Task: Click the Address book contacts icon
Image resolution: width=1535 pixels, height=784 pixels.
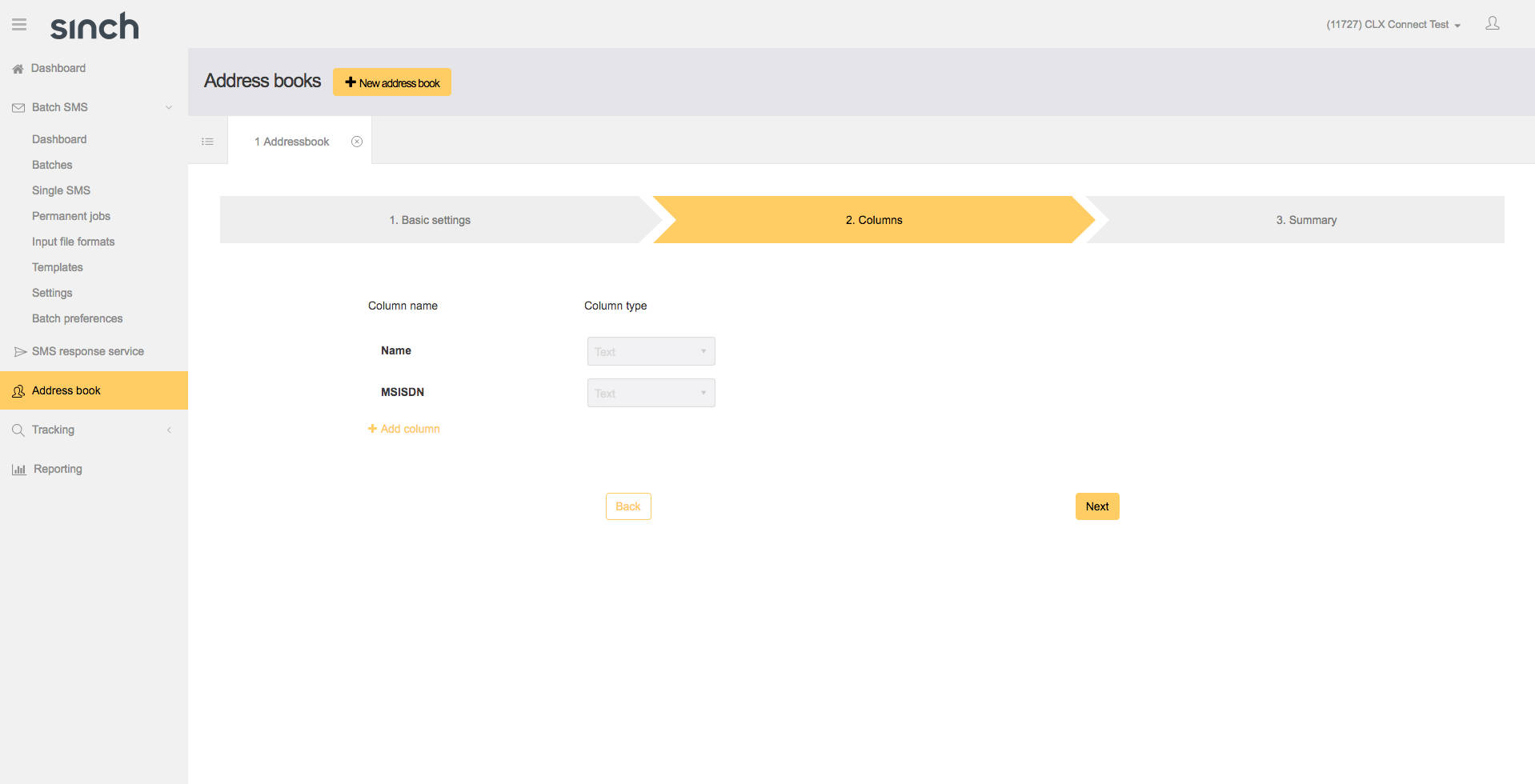Action: [x=18, y=390]
